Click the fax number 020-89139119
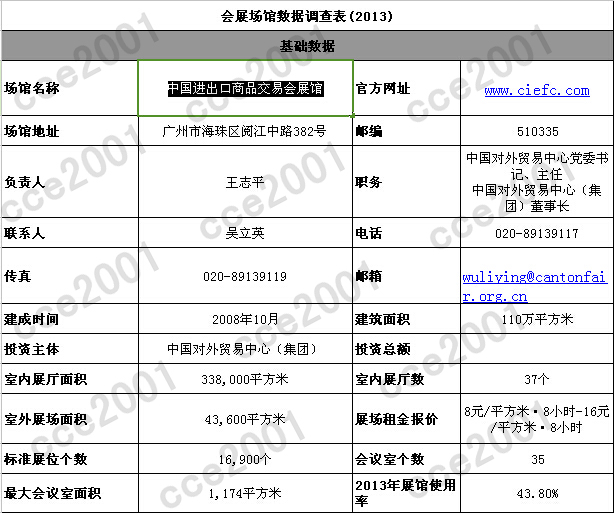 click(244, 276)
